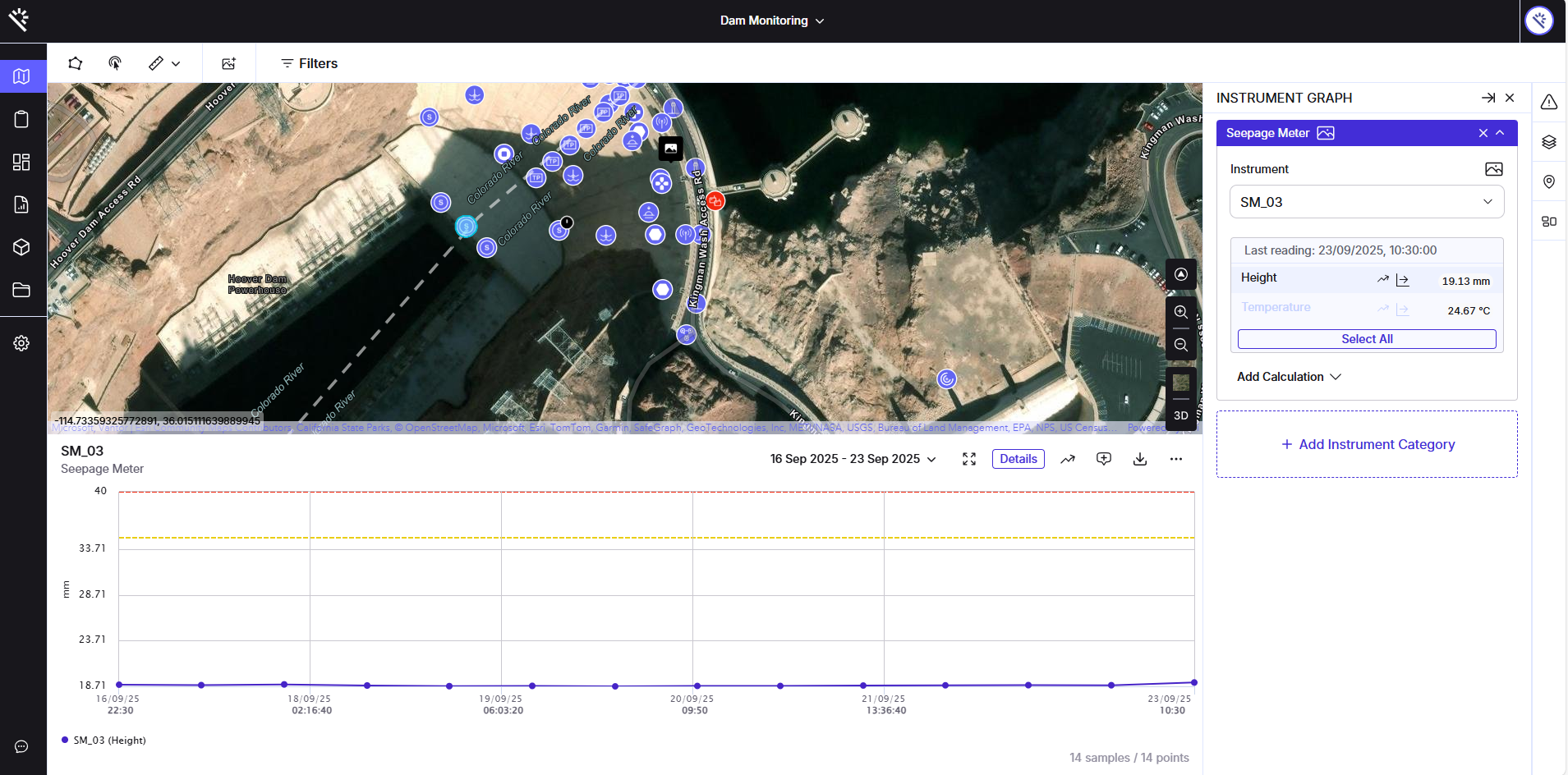
Task: Open the Dam Monitoring project menu
Action: click(771, 21)
